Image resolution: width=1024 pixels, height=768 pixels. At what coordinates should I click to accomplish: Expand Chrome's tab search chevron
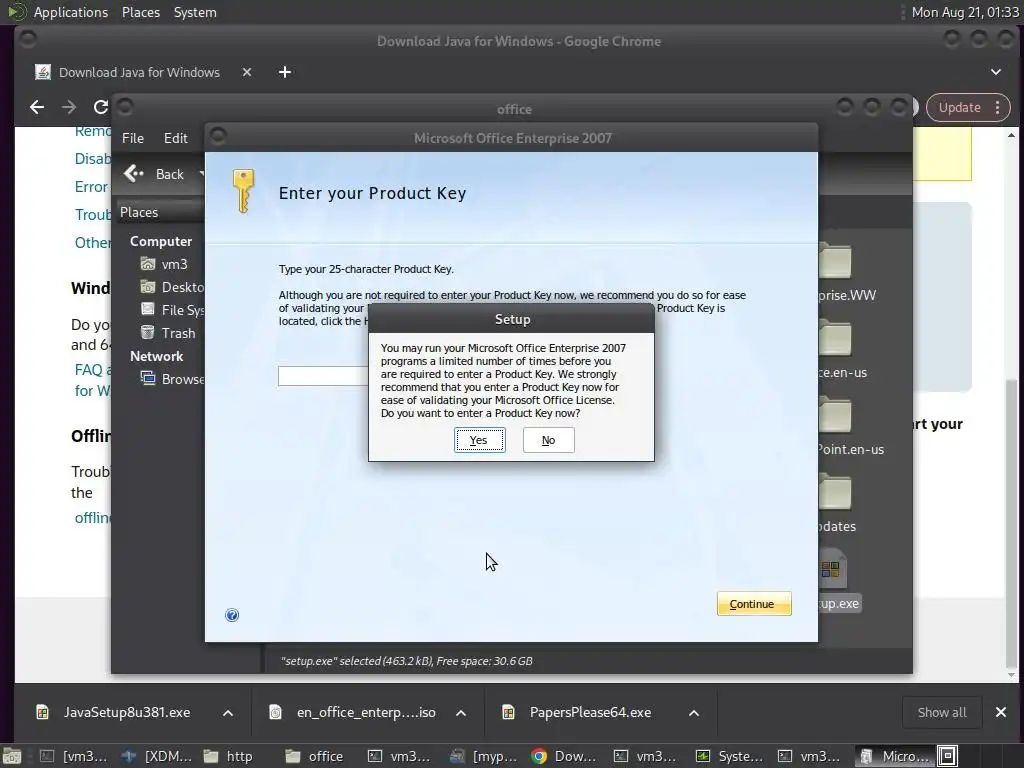996,72
